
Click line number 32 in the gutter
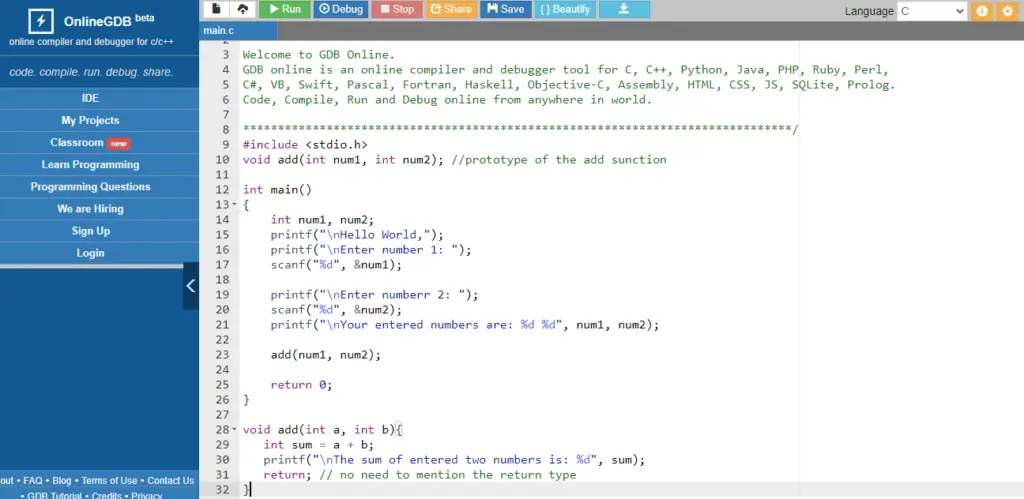pyautogui.click(x=222, y=490)
